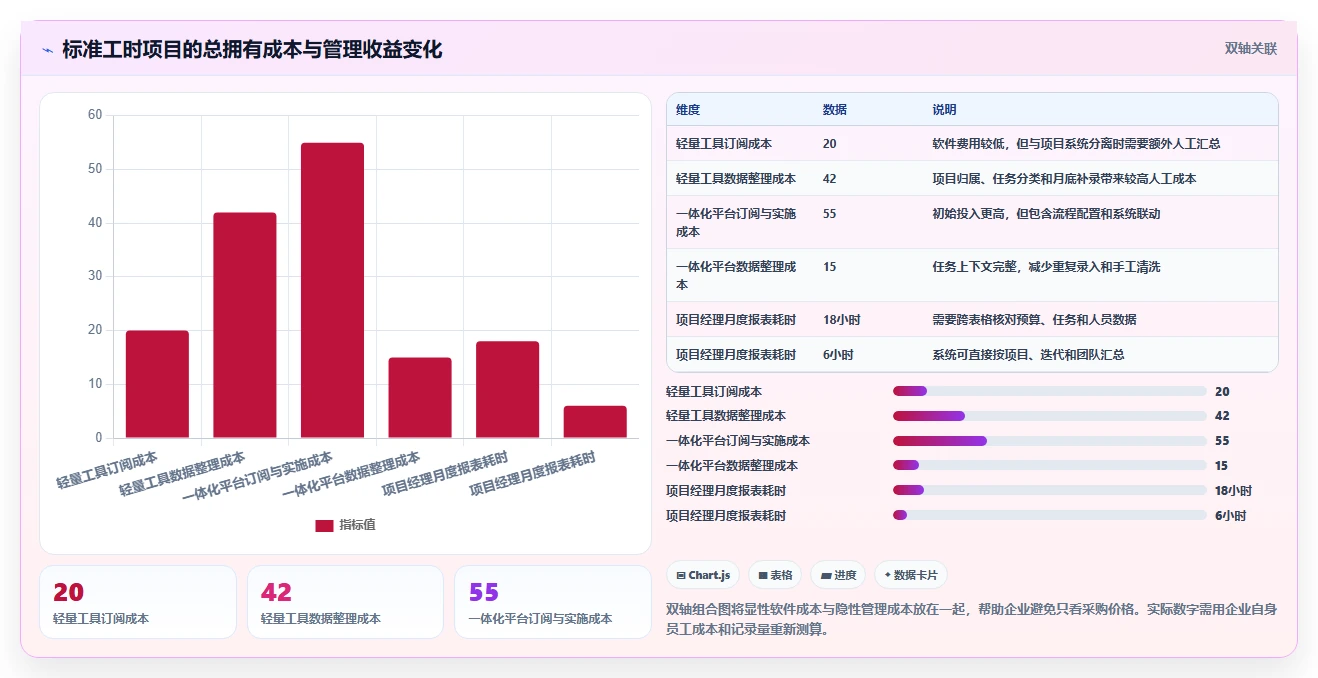This screenshot has width=1318, height=678.
Task: Open the stat card showing 20
Action: (x=138, y=602)
